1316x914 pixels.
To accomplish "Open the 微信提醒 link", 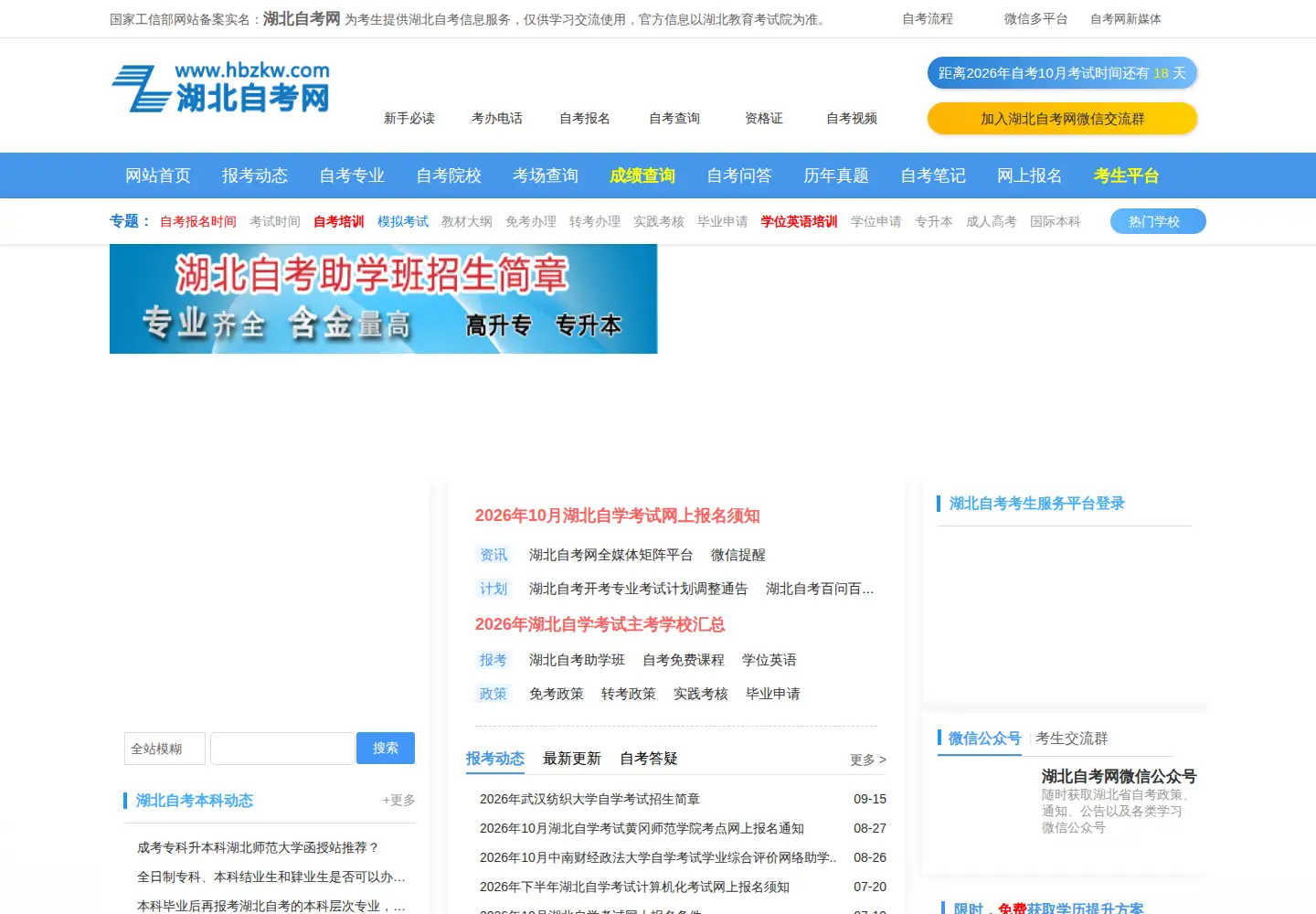I will coord(738,555).
